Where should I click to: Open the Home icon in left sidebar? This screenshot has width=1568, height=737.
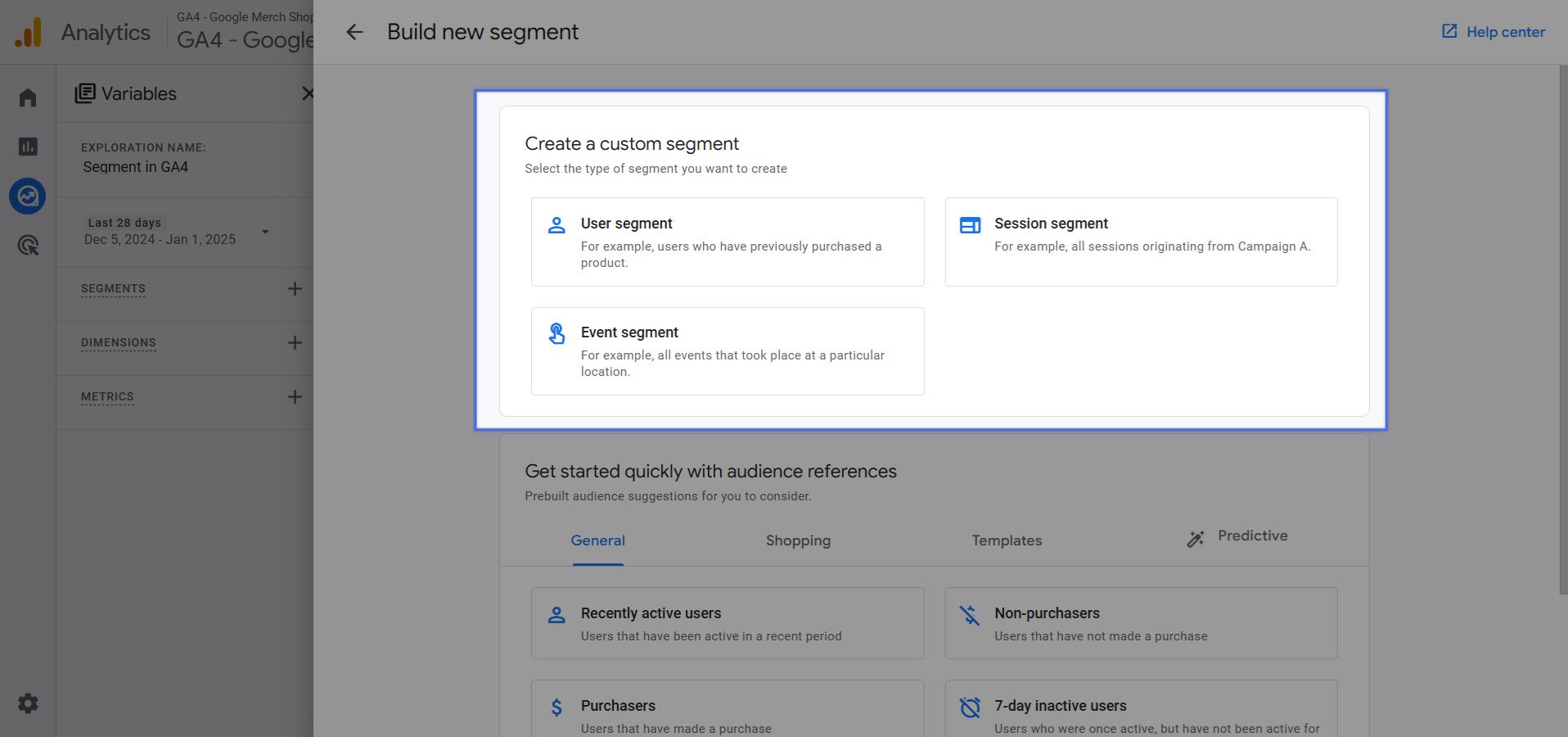(28, 97)
